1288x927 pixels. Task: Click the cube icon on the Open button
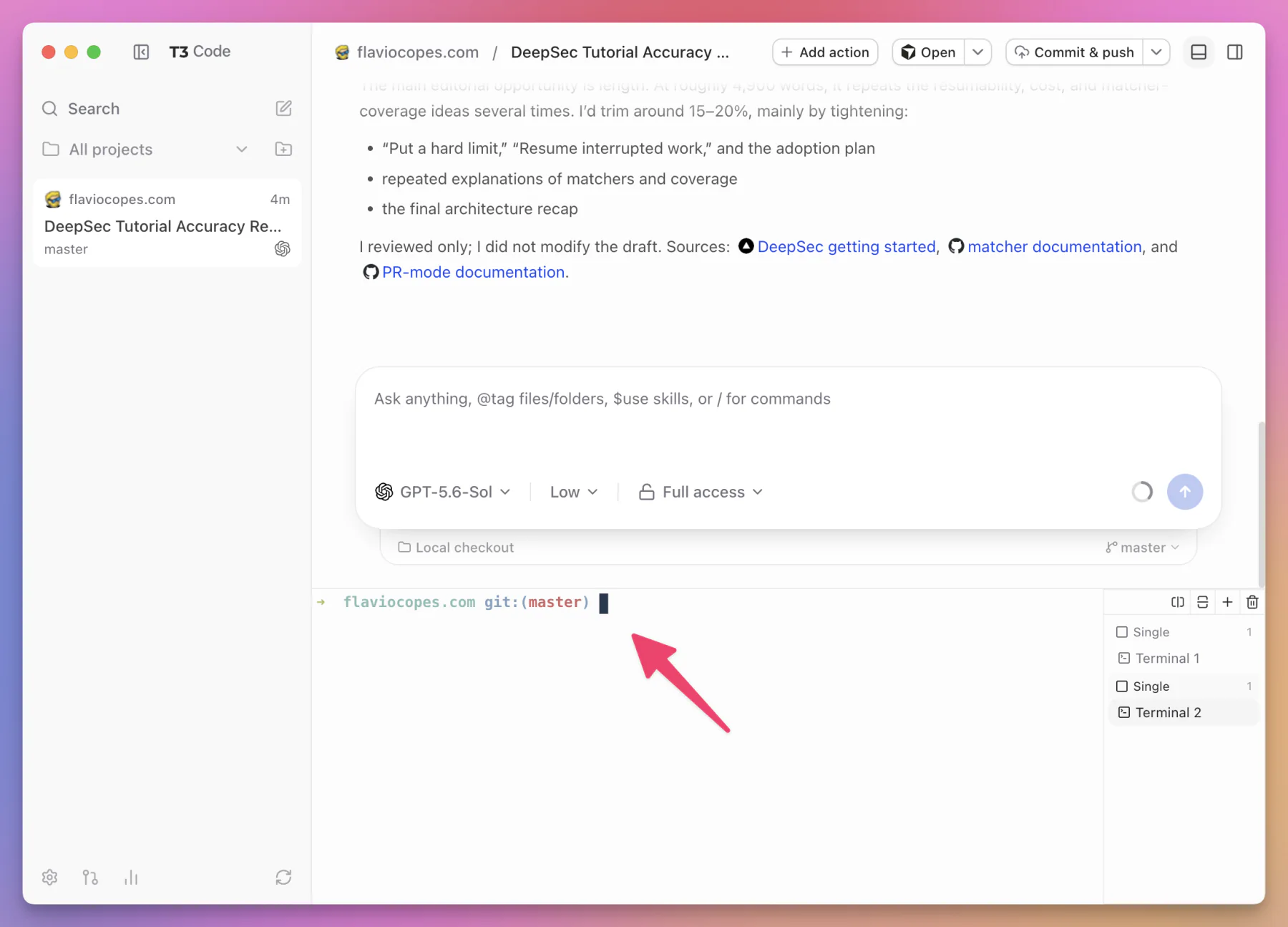click(908, 52)
